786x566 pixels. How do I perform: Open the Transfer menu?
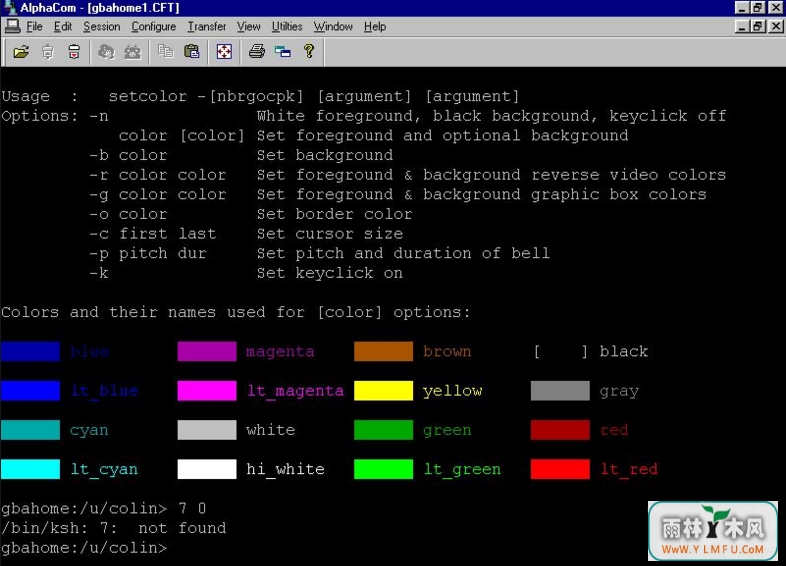pyautogui.click(x=207, y=27)
